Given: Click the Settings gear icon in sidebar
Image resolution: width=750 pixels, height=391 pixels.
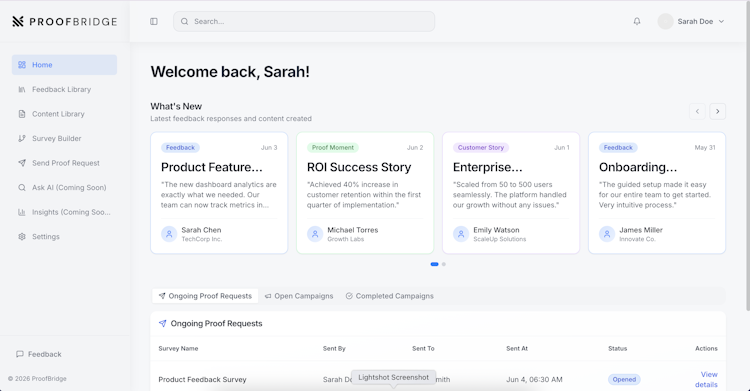Looking at the screenshot, I should click(x=22, y=236).
